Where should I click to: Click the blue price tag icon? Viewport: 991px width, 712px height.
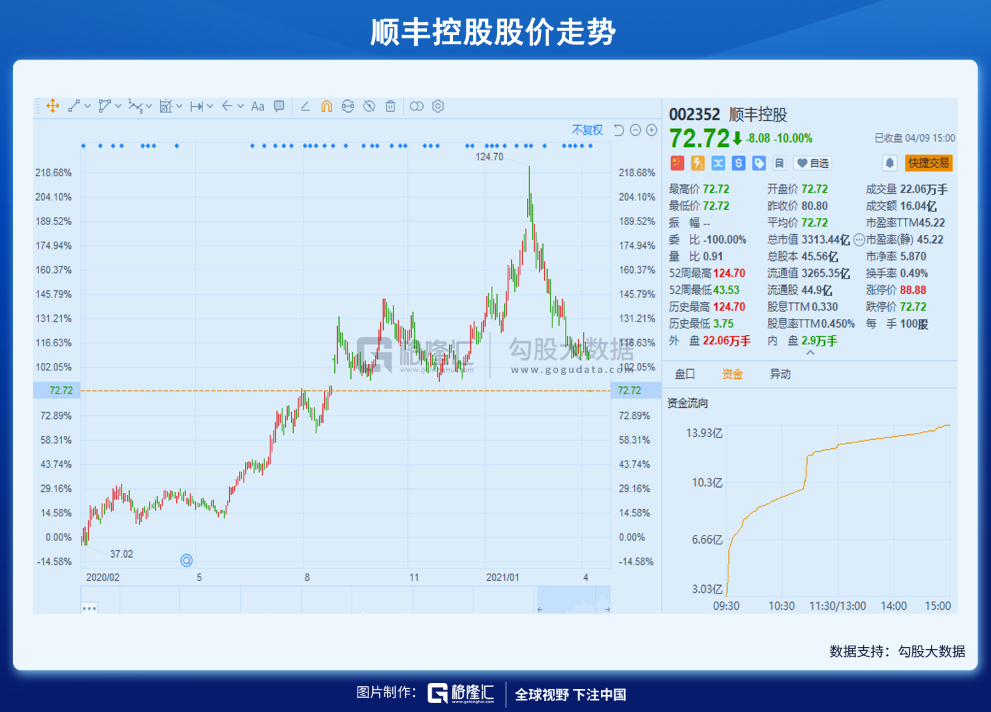pyautogui.click(x=759, y=163)
